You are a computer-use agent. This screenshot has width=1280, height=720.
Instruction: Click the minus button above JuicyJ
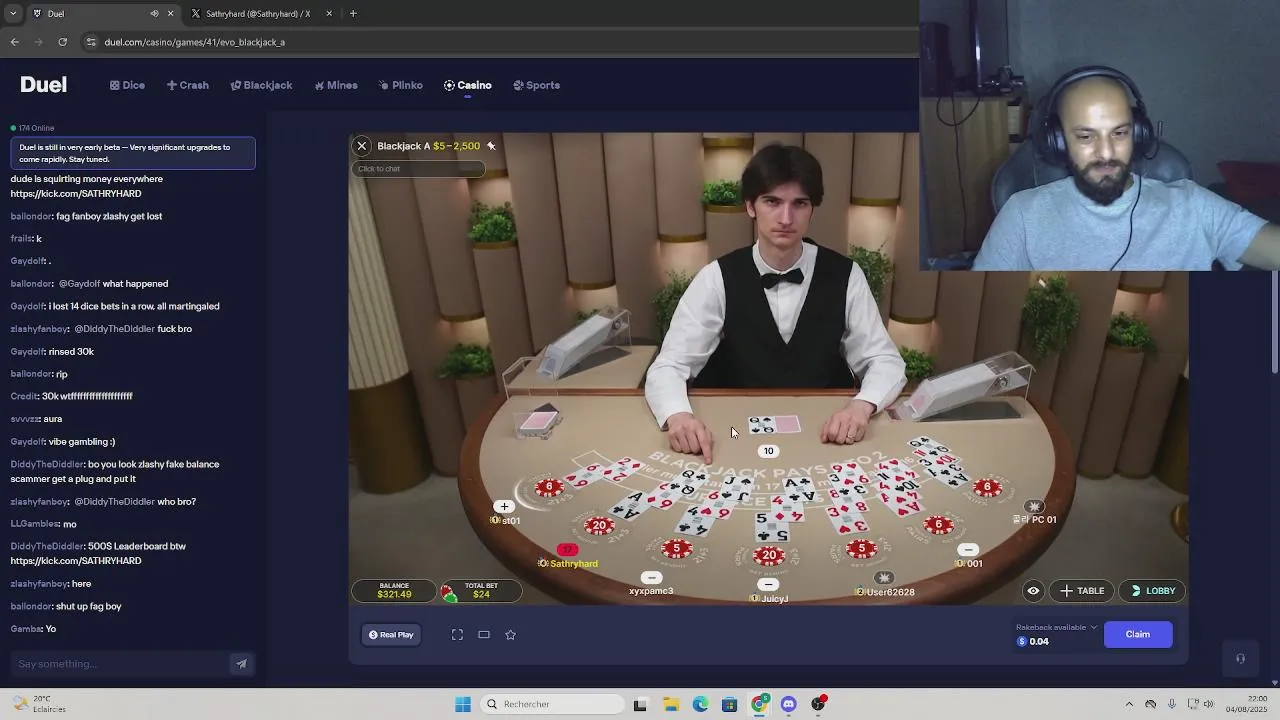click(x=768, y=585)
